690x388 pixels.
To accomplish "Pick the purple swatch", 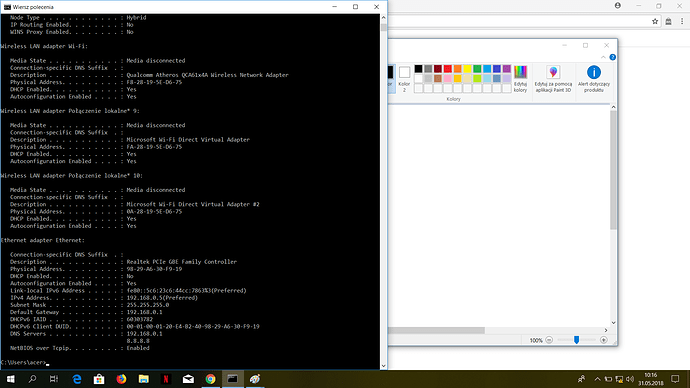I will coord(507,69).
